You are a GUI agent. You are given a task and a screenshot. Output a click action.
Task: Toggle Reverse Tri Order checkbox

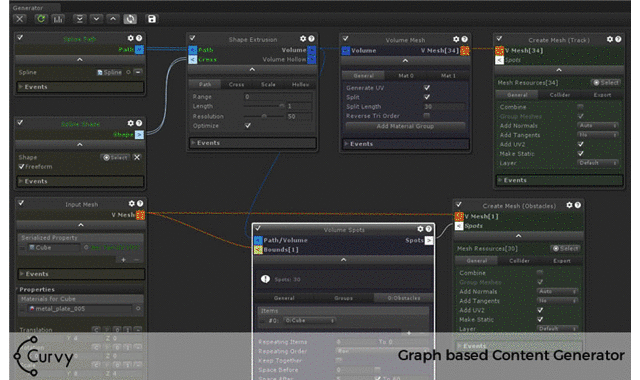point(427,116)
